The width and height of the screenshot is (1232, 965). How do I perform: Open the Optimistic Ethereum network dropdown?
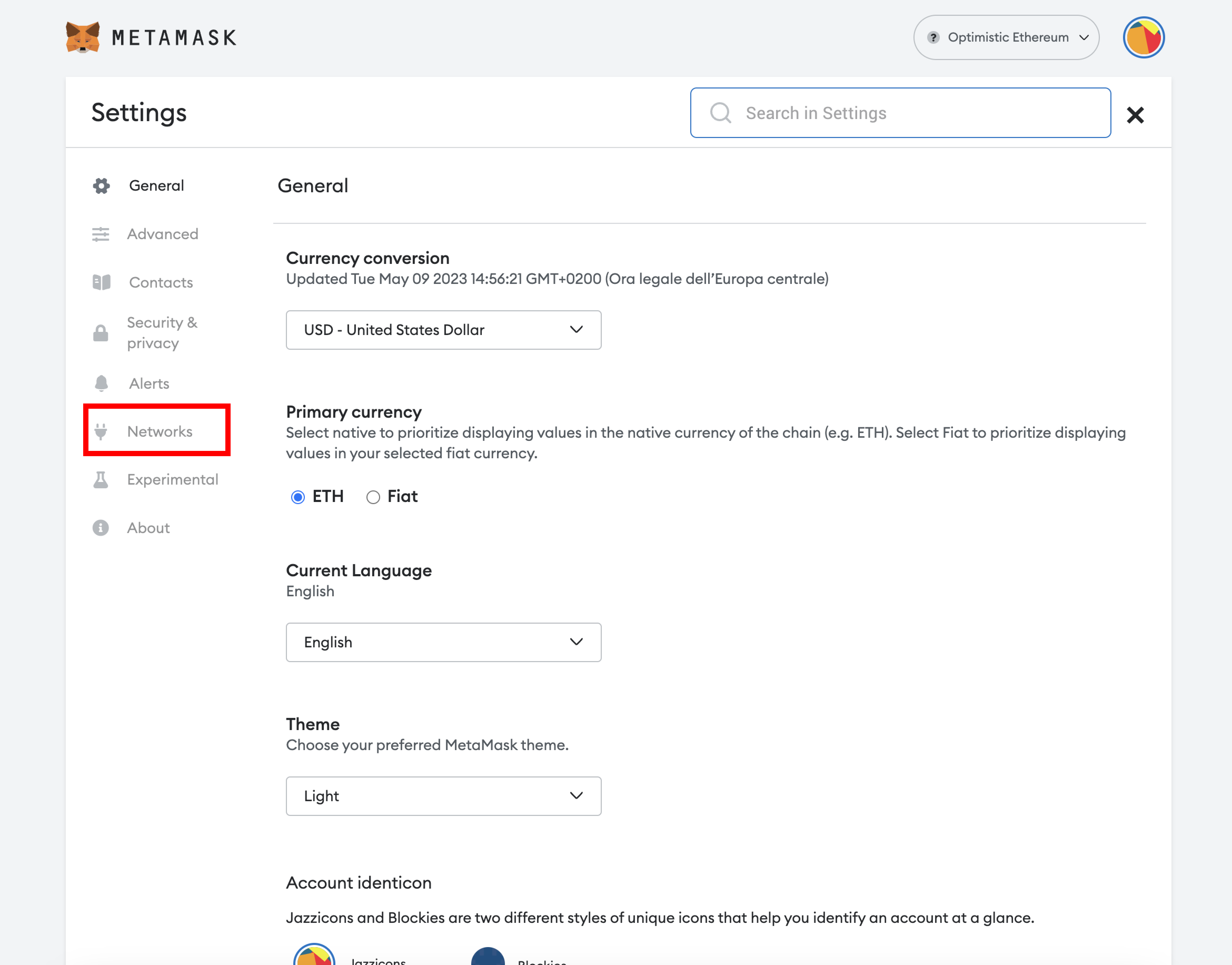coord(1006,37)
